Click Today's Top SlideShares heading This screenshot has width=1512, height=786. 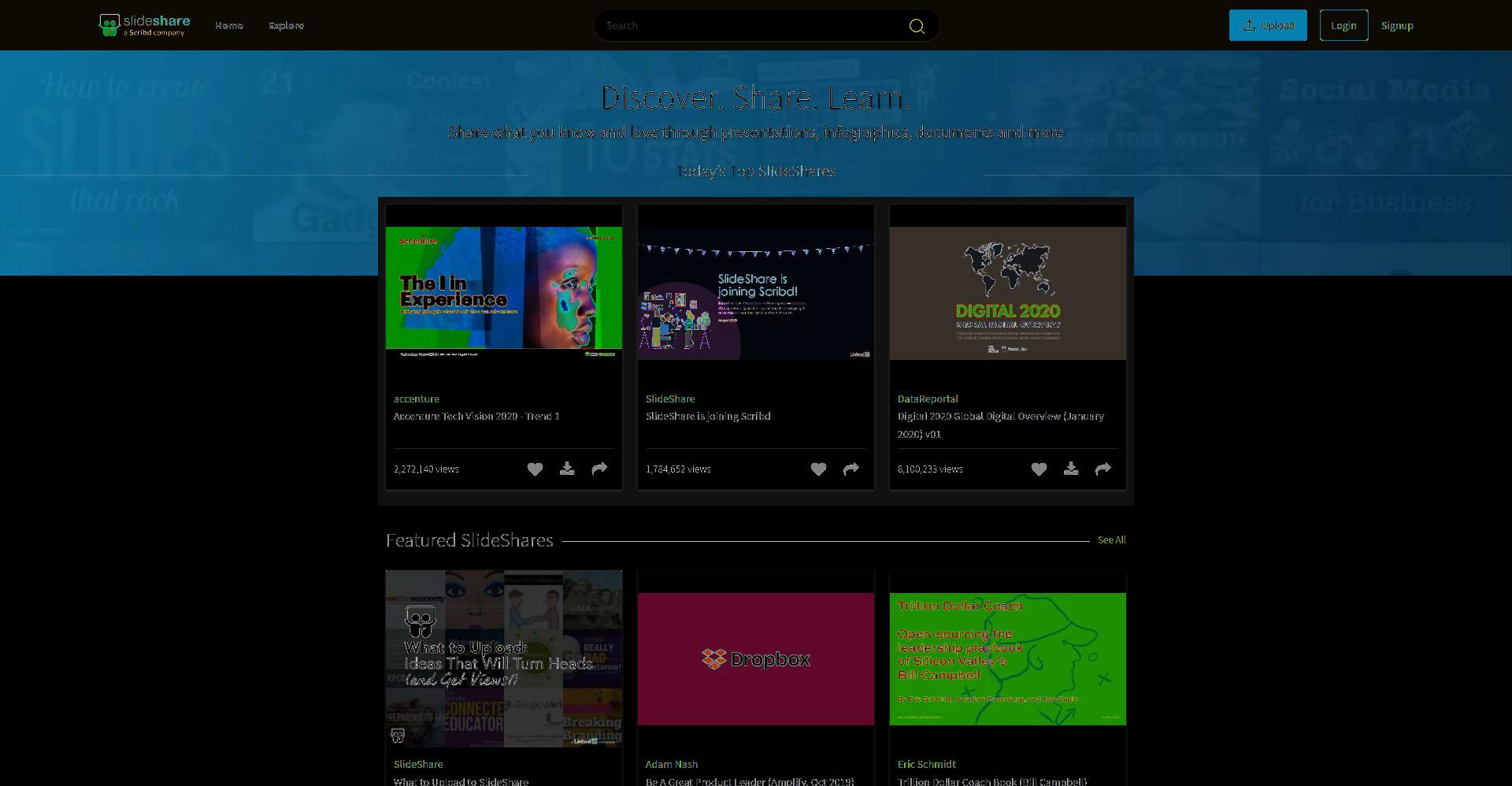756,172
